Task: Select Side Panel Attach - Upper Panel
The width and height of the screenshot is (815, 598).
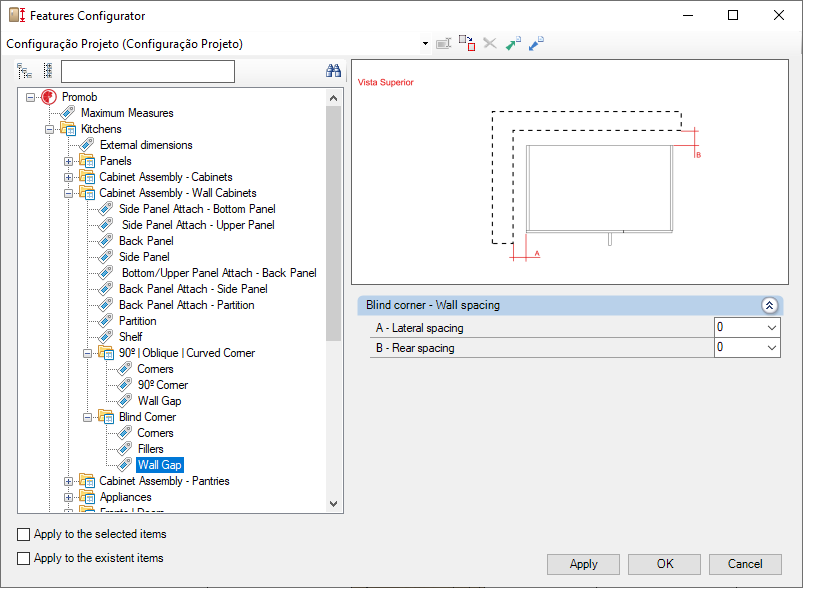Action: click(x=198, y=225)
